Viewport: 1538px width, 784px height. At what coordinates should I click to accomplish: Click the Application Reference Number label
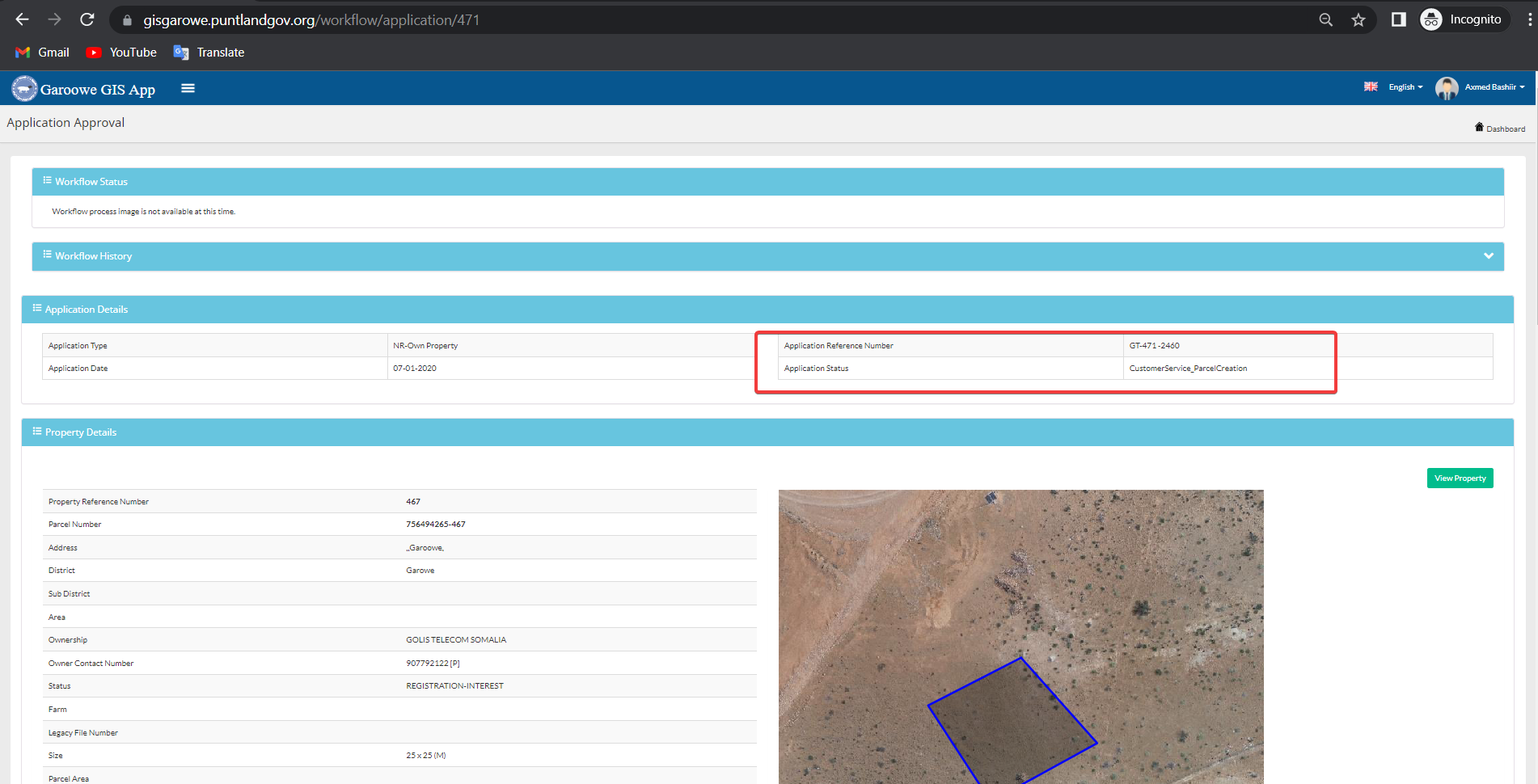click(x=839, y=346)
